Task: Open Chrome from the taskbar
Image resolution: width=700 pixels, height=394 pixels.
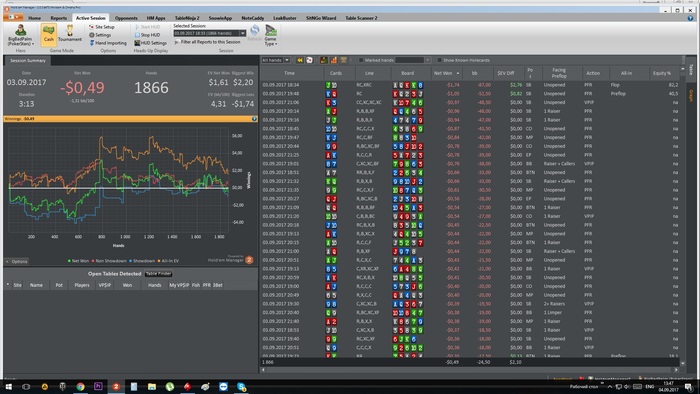Action: (80, 386)
